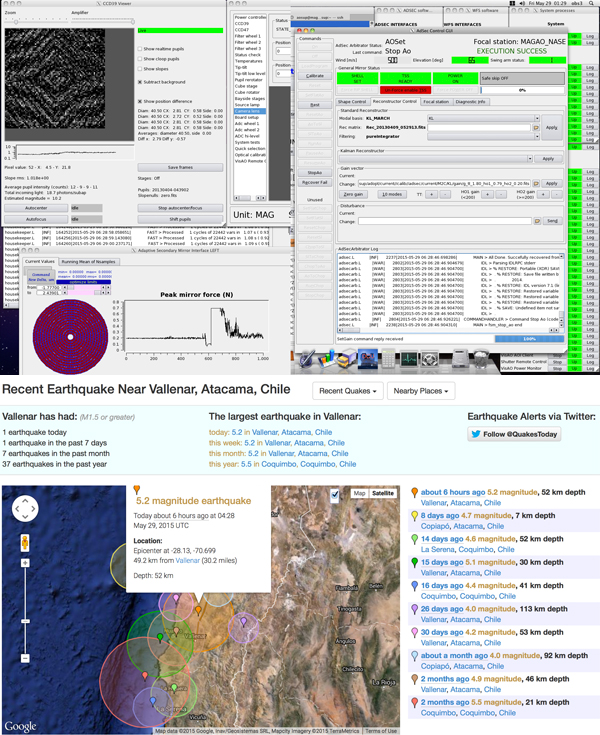Click the Calibrate command button

coord(315,75)
